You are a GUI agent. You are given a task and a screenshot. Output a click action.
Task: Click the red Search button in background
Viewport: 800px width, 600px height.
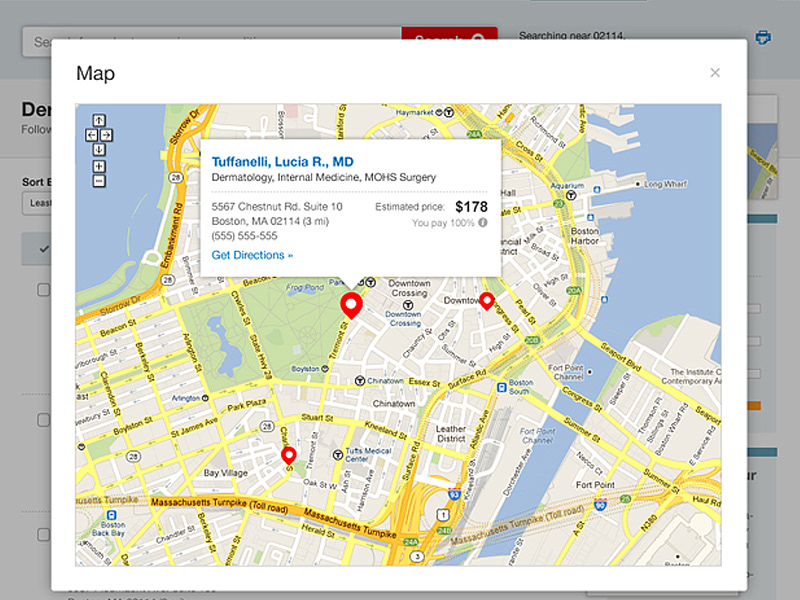pos(449,34)
